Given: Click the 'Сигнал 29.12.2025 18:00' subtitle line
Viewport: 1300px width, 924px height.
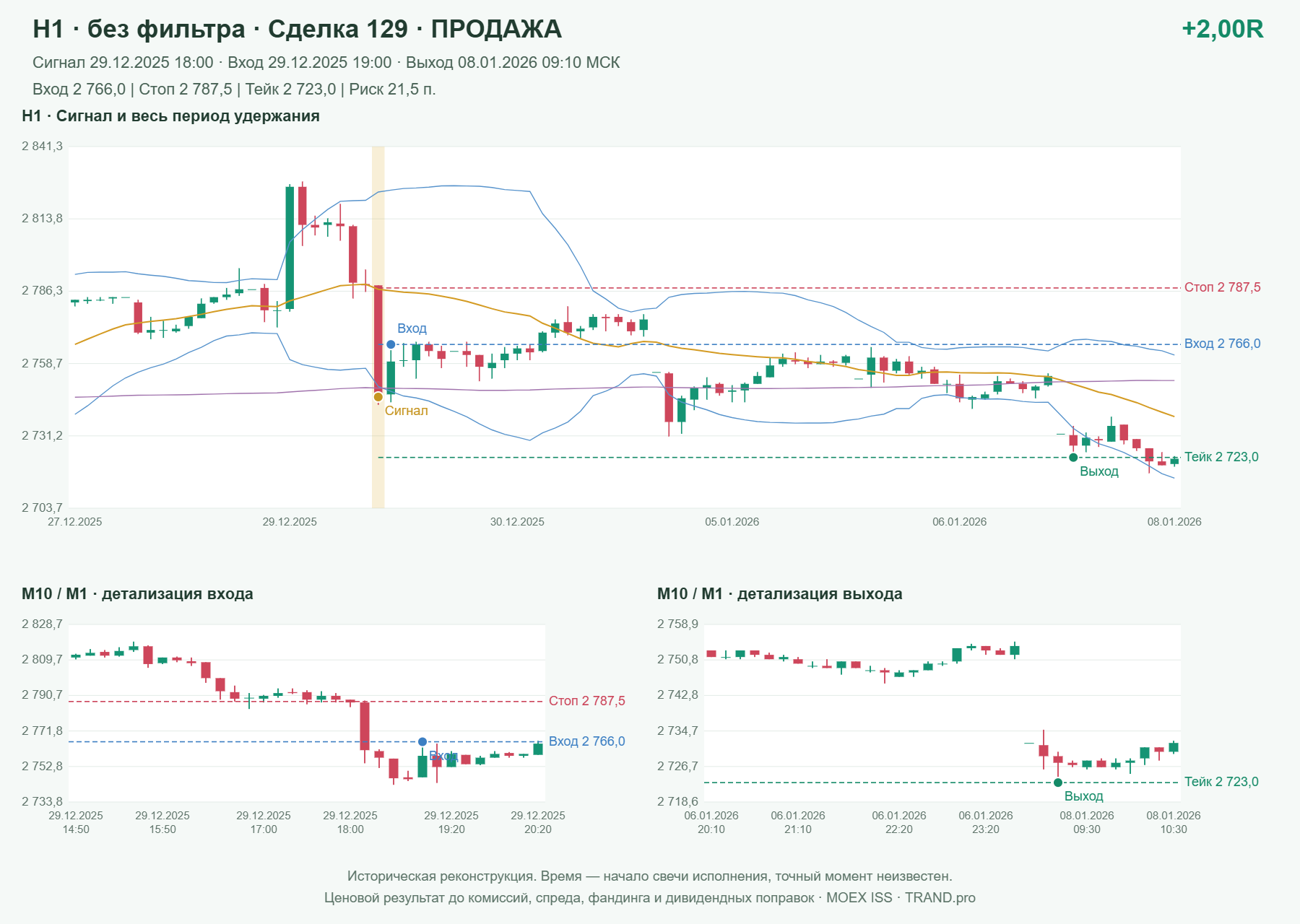Looking at the screenshot, I should [326, 63].
